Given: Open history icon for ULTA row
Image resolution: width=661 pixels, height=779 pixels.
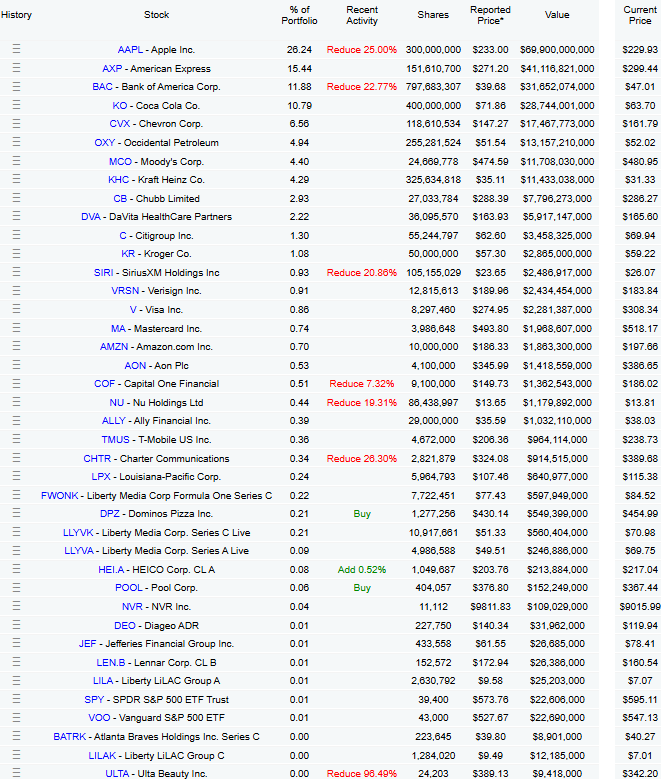Looking at the screenshot, I should pyautogui.click(x=16, y=773).
